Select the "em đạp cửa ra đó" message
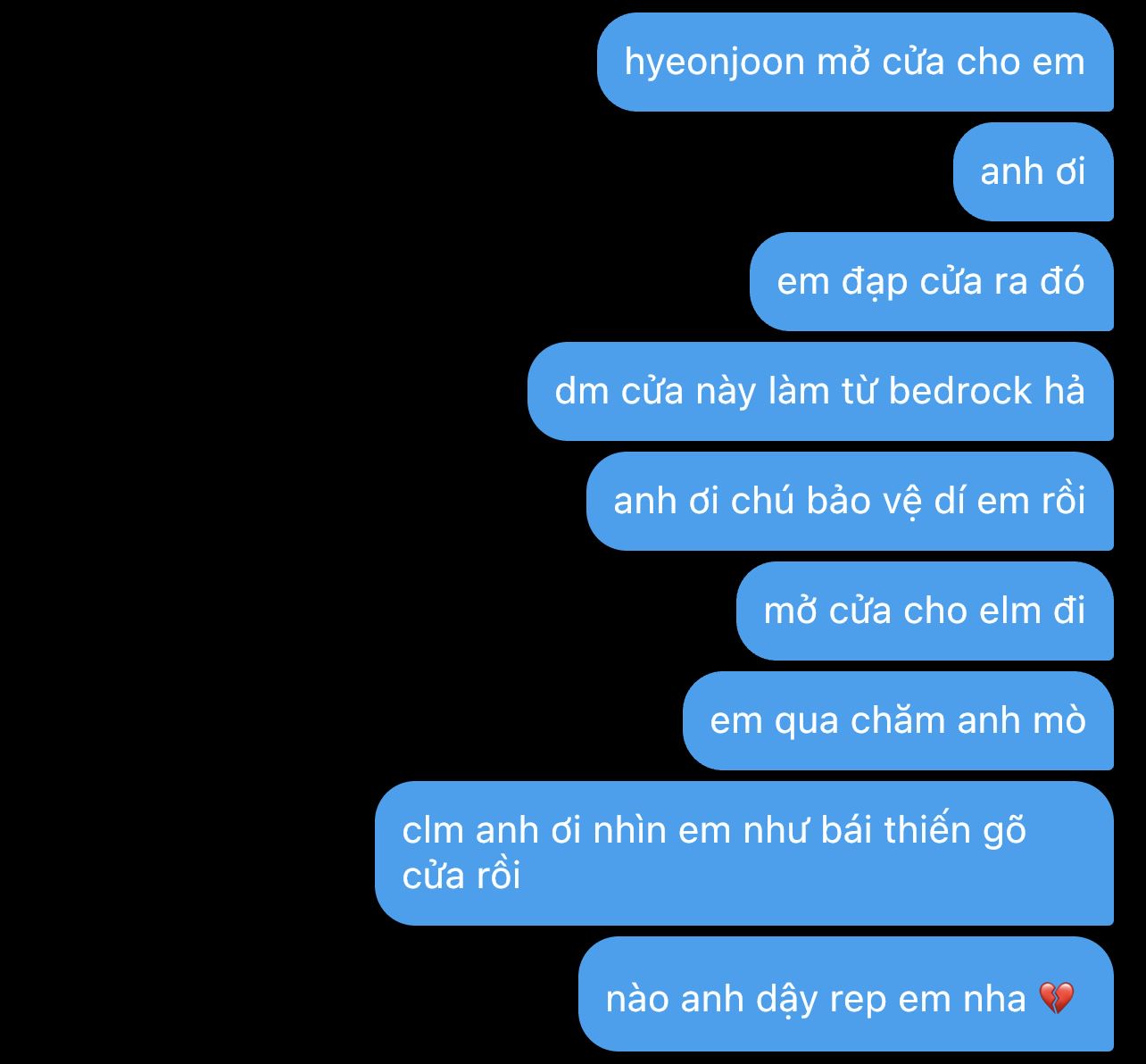Viewport: 1146px width, 1064px height. (932, 281)
